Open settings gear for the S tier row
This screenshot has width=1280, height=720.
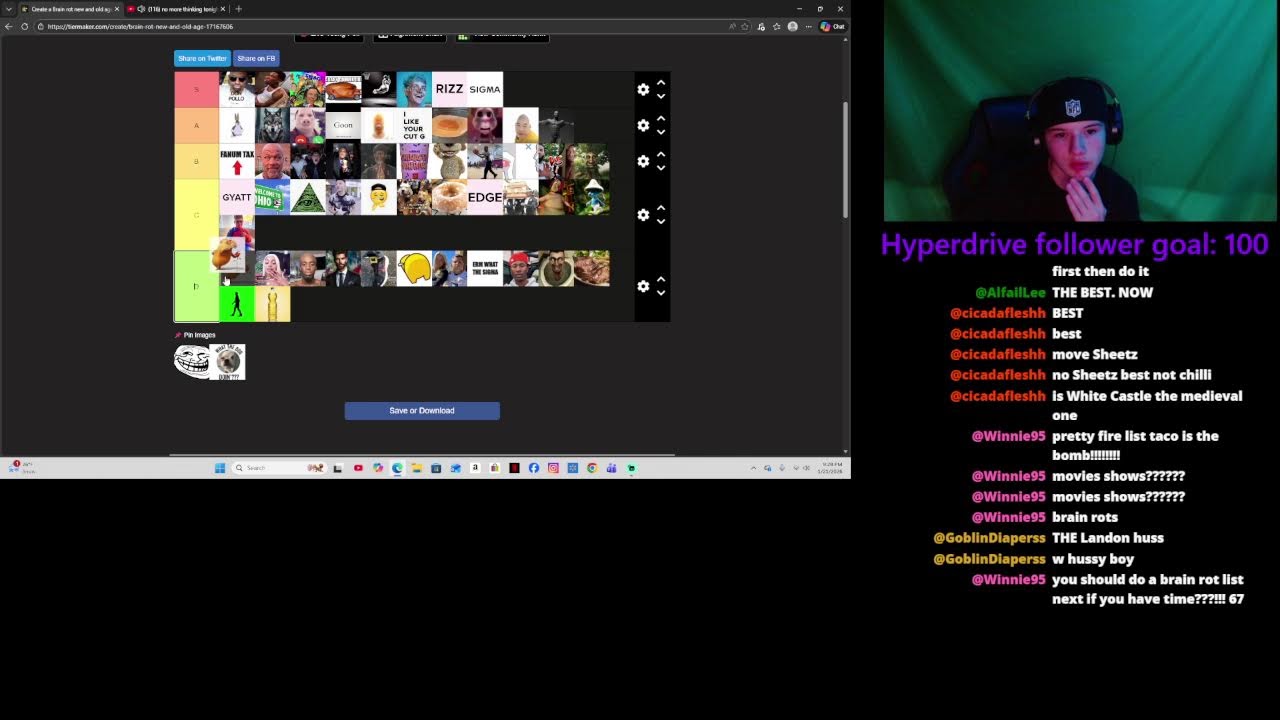tap(643, 89)
